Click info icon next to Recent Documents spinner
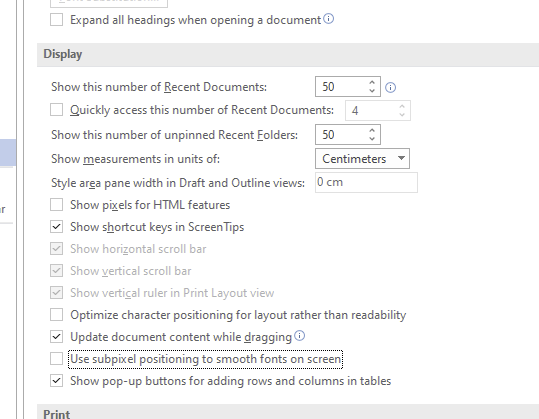The width and height of the screenshot is (539, 419). [x=390, y=88]
